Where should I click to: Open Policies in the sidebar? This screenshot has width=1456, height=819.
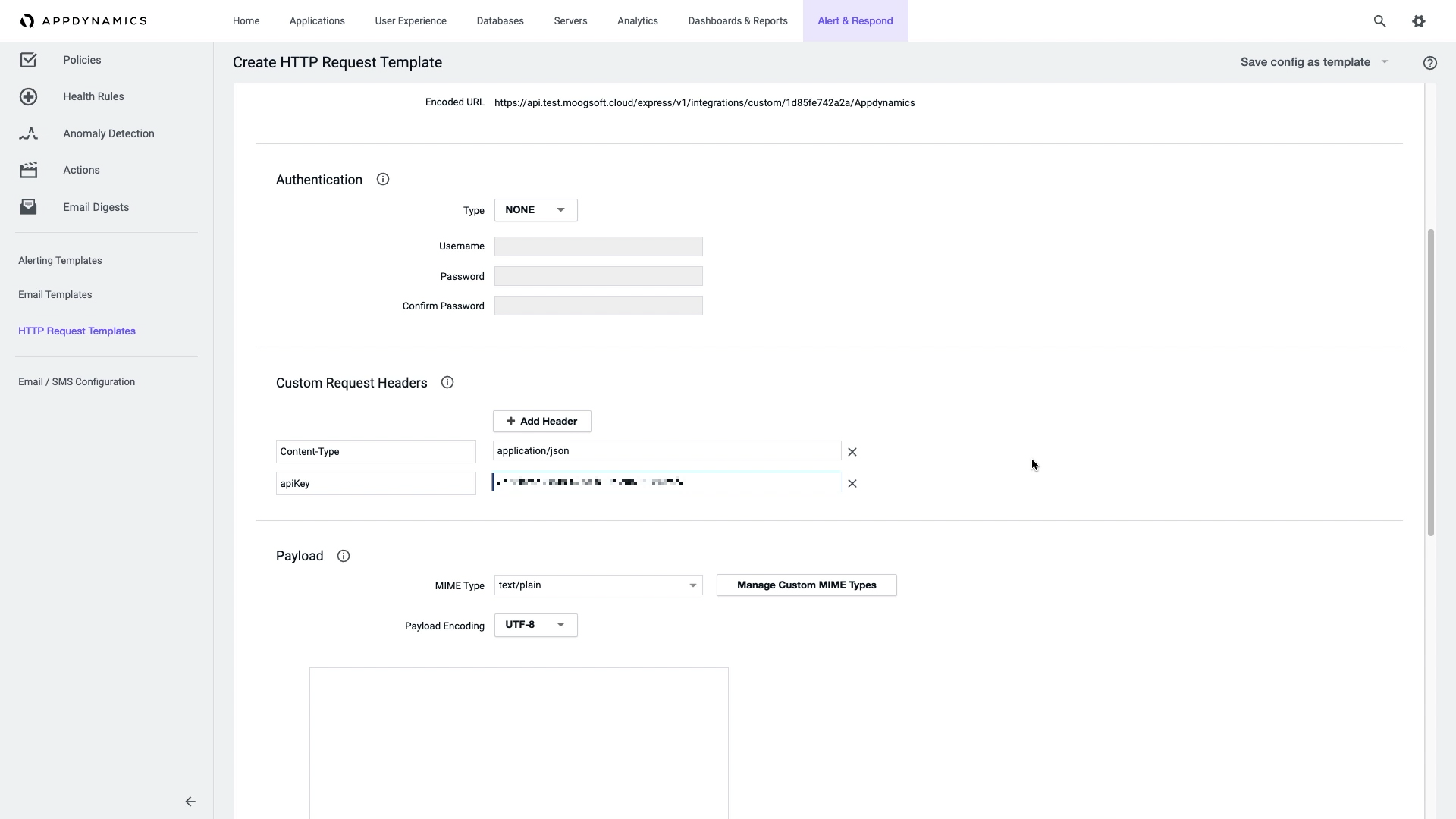click(x=82, y=60)
